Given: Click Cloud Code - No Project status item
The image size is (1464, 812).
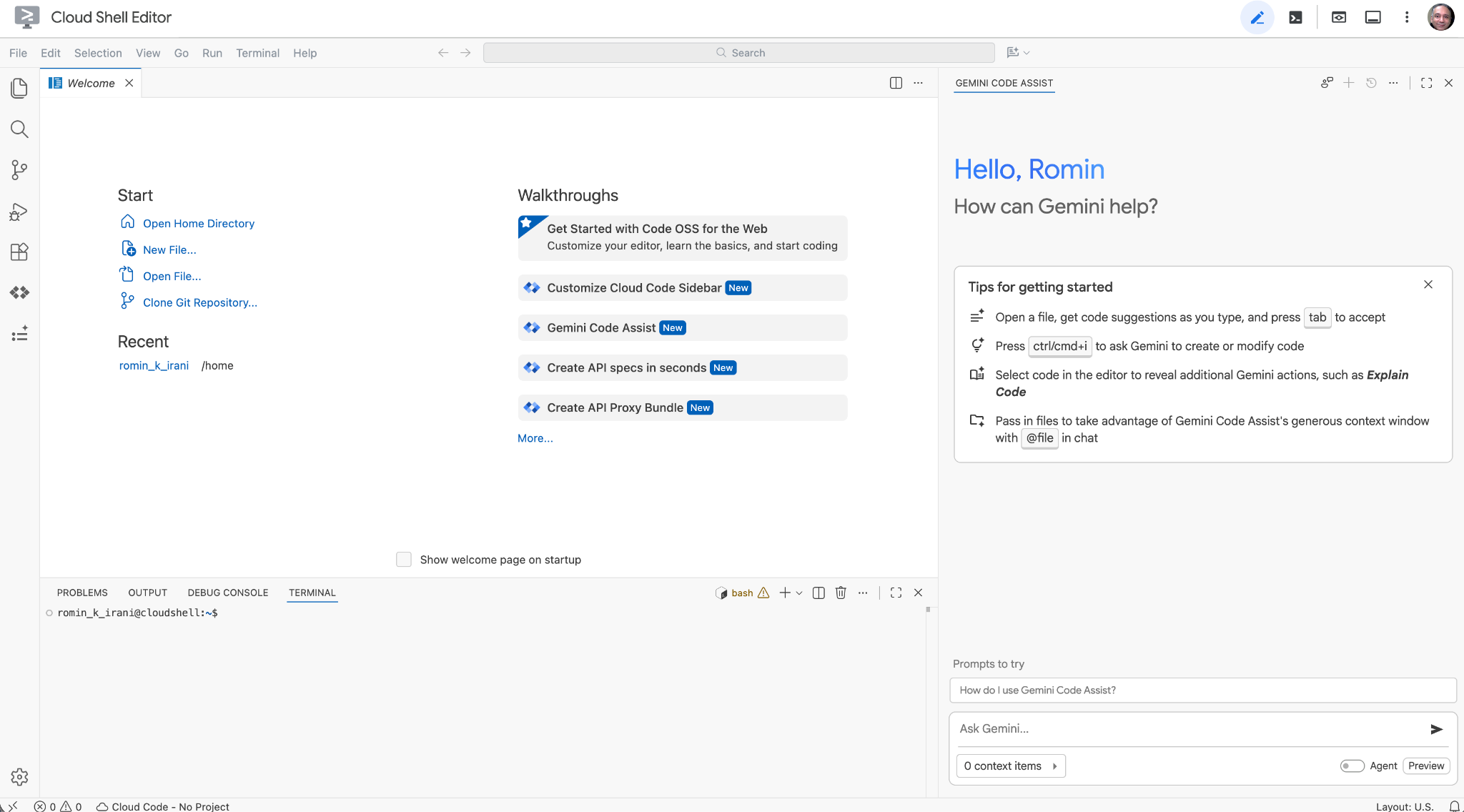Looking at the screenshot, I should pos(163,806).
